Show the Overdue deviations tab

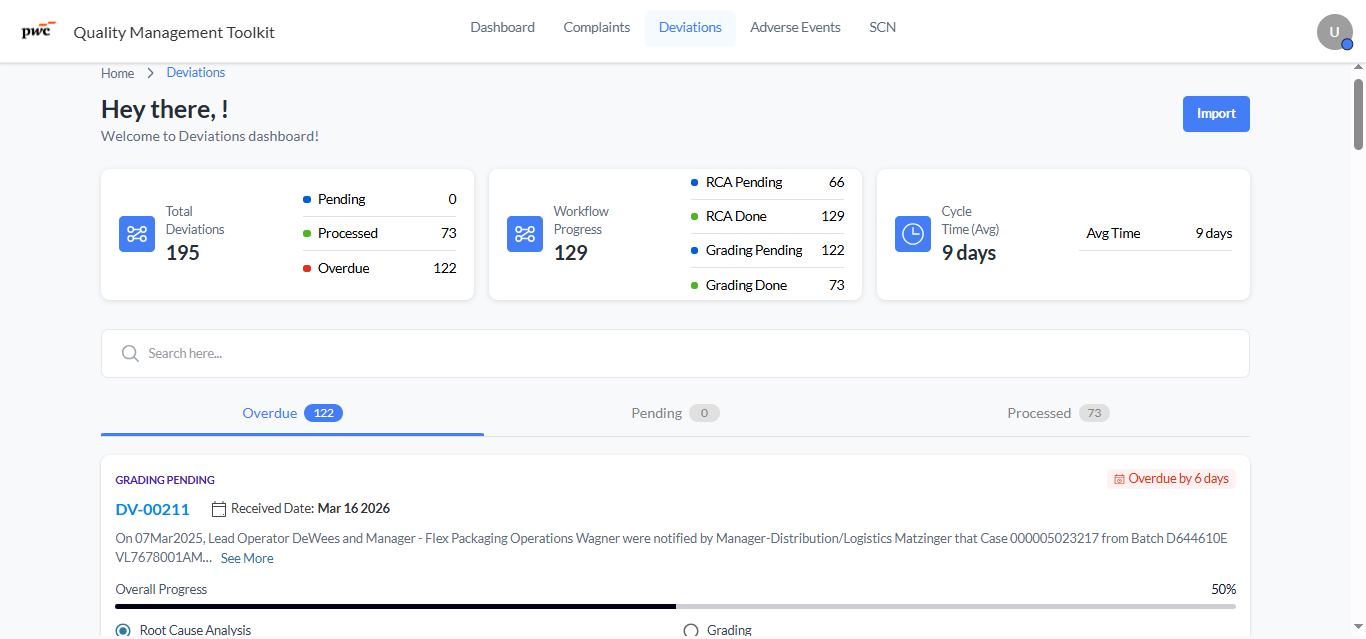(x=292, y=413)
